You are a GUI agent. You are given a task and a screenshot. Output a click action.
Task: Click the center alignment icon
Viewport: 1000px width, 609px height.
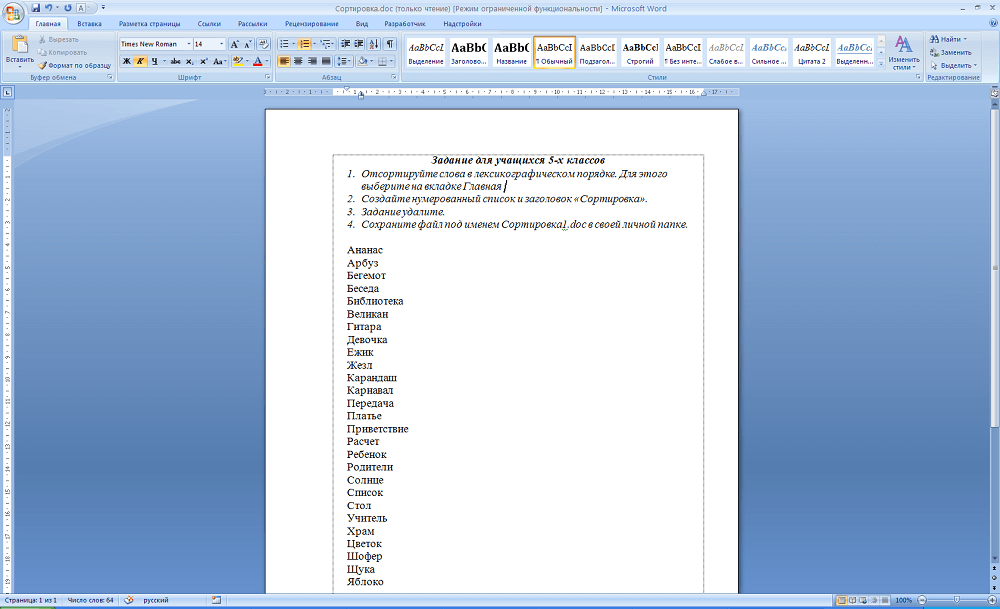pos(299,61)
